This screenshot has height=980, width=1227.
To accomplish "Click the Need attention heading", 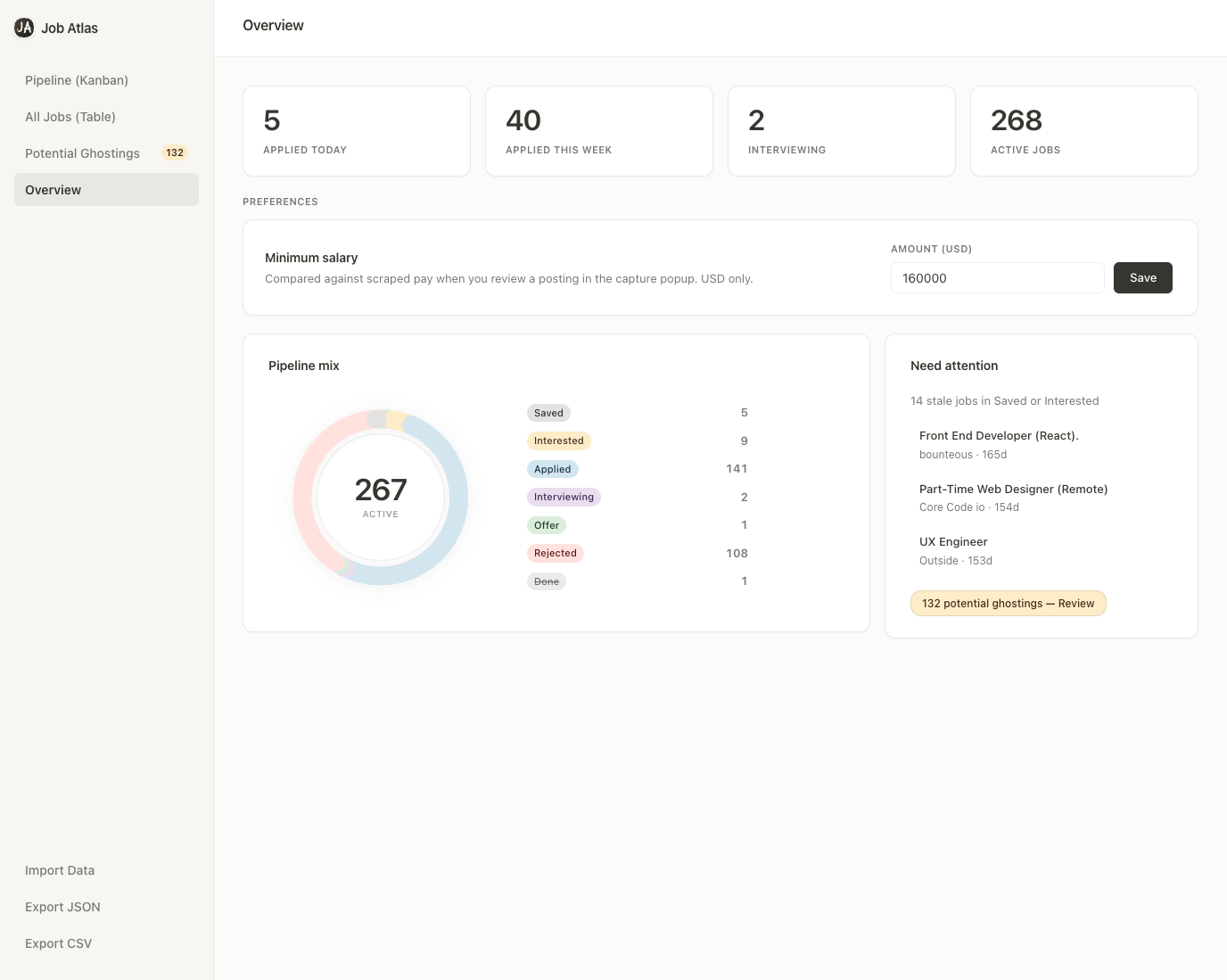I will click(954, 366).
